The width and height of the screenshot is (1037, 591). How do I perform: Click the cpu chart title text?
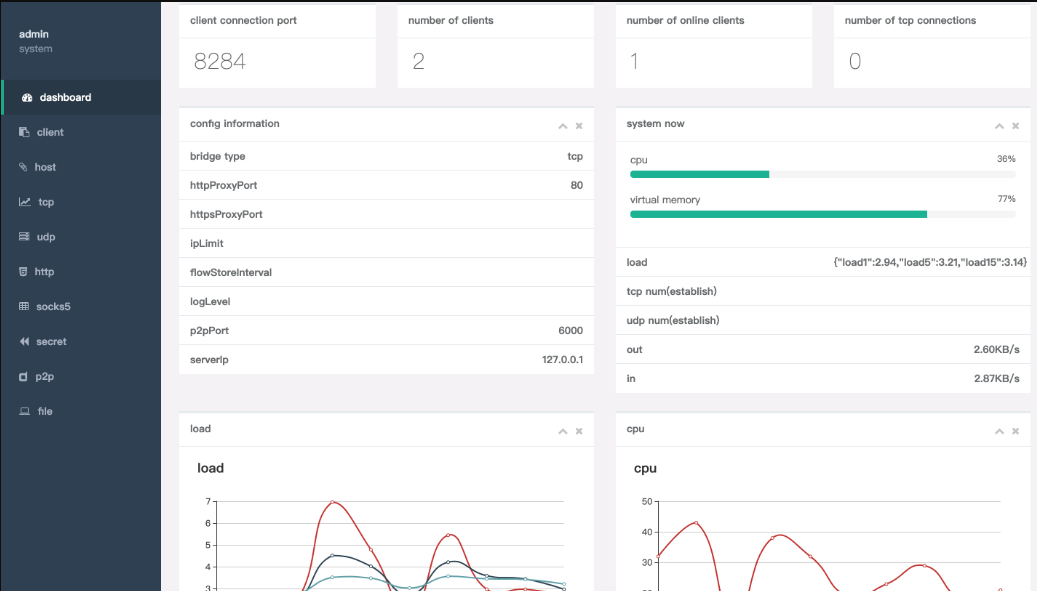point(645,468)
